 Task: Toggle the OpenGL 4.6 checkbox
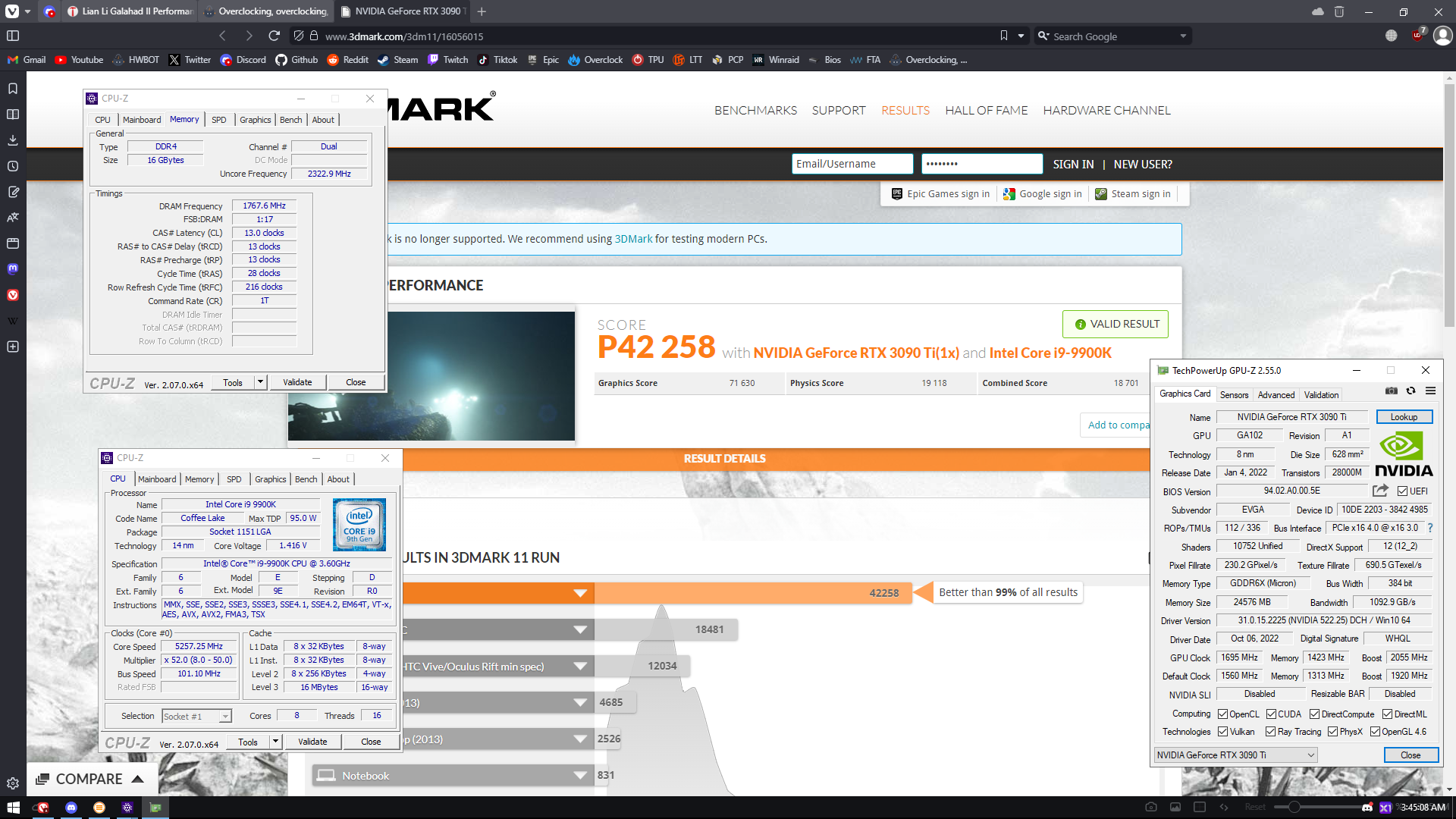tap(1375, 732)
